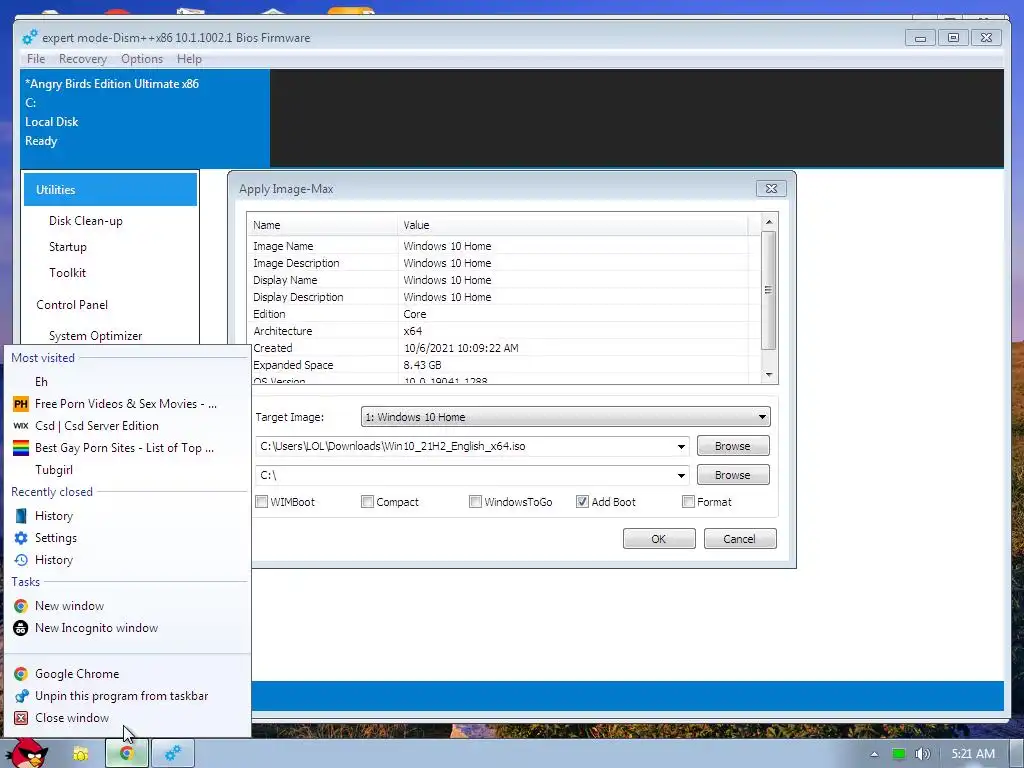The image size is (1024, 768).
Task: Click the Wix icon beside Csd entry
Action: 21,426
